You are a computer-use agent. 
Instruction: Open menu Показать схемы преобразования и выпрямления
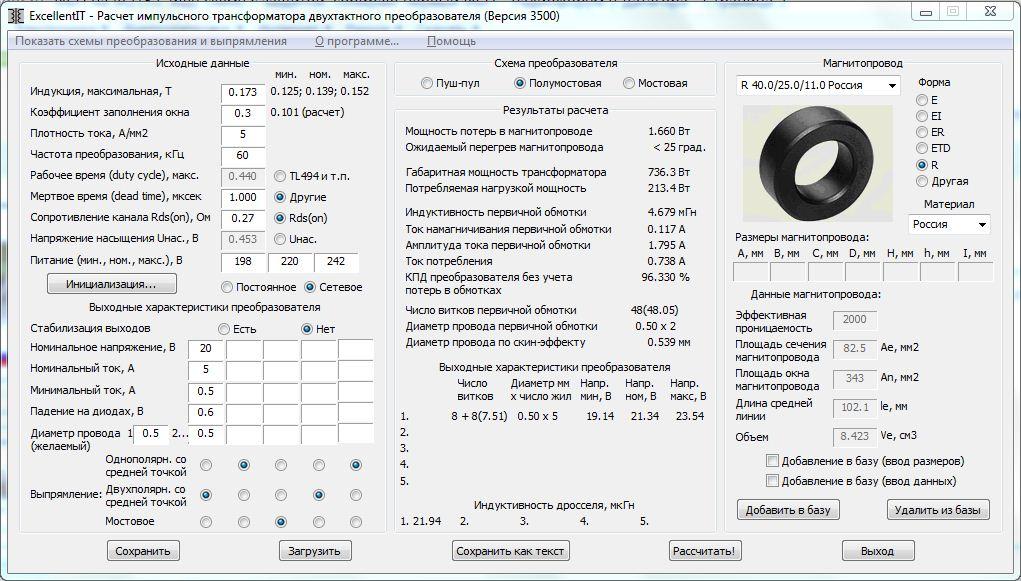(150, 41)
